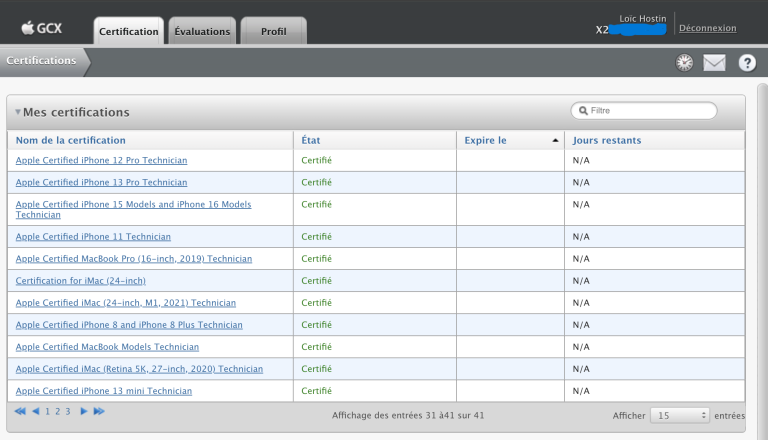Open iMac (Retina 5K, 27-inch, 2020) Technician
768x440 pixels.
(x=139, y=369)
